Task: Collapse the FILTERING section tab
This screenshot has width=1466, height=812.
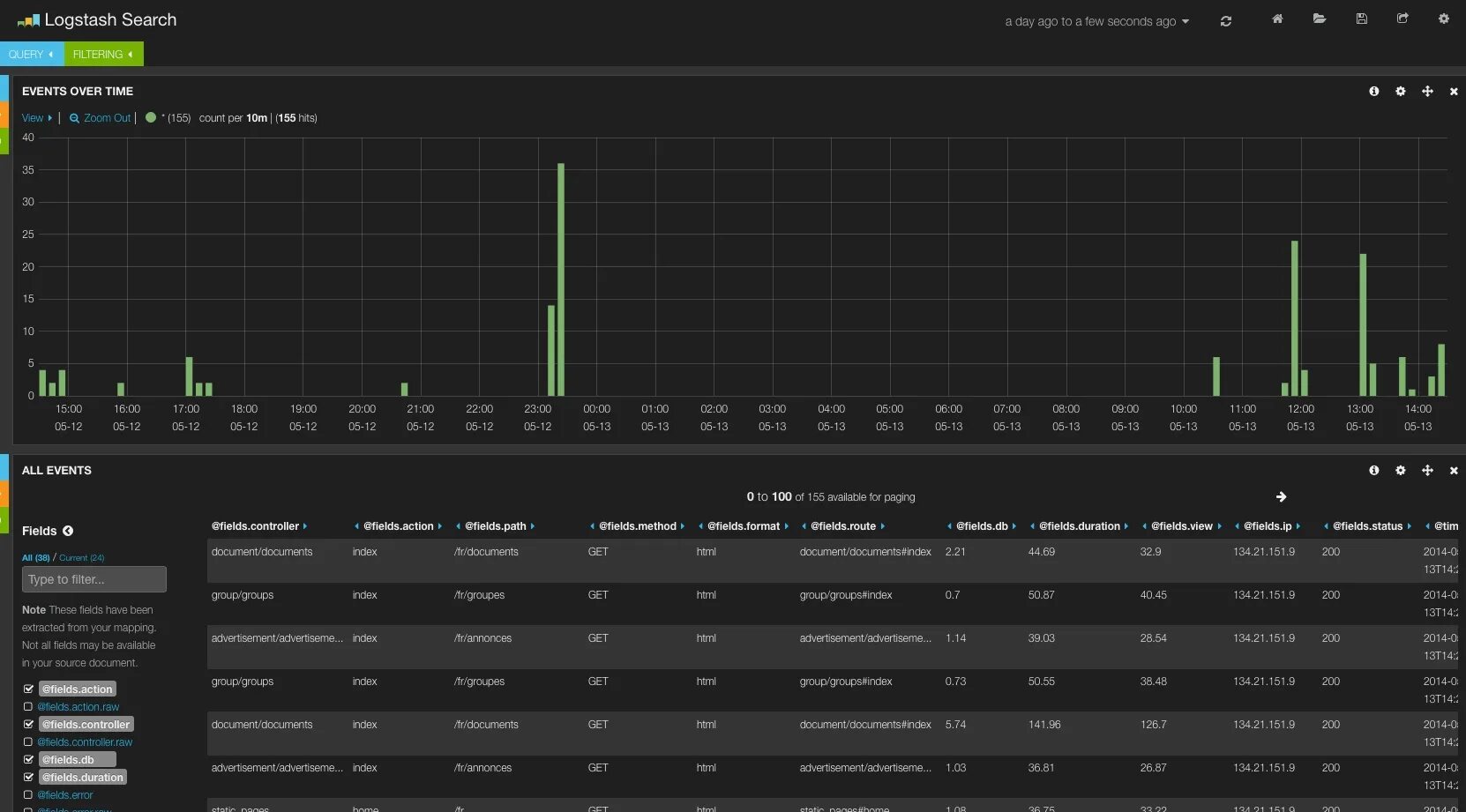Action: pos(103,54)
